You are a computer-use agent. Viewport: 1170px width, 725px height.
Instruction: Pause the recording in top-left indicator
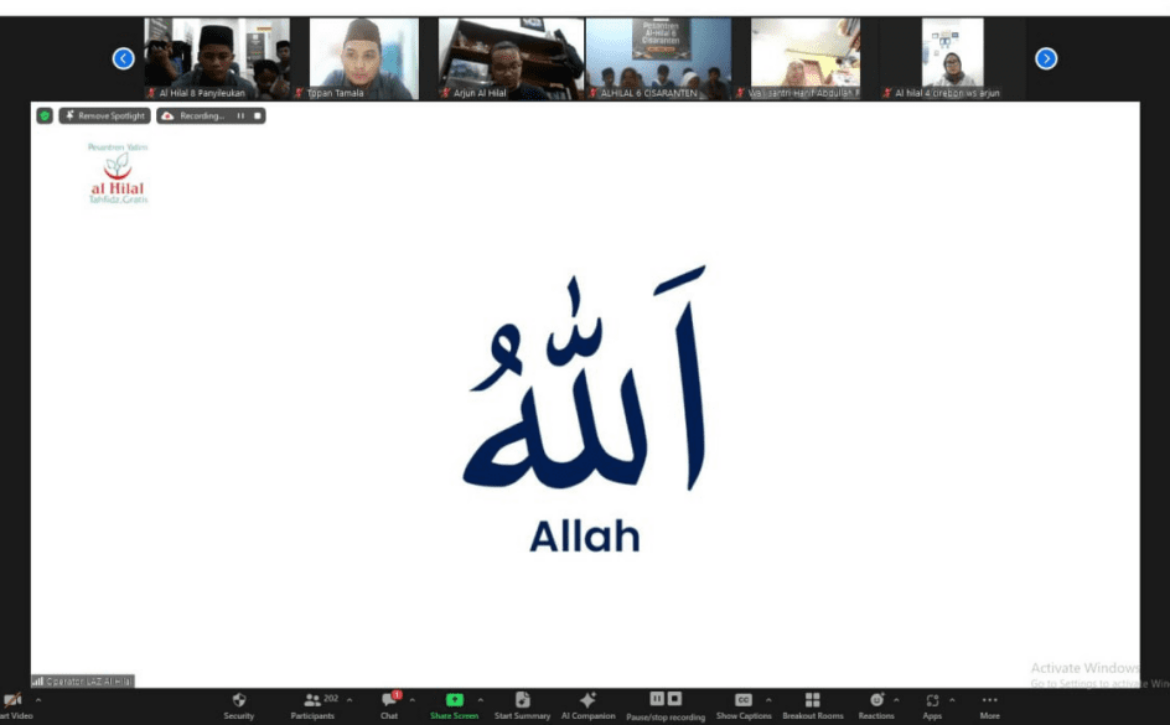click(241, 116)
